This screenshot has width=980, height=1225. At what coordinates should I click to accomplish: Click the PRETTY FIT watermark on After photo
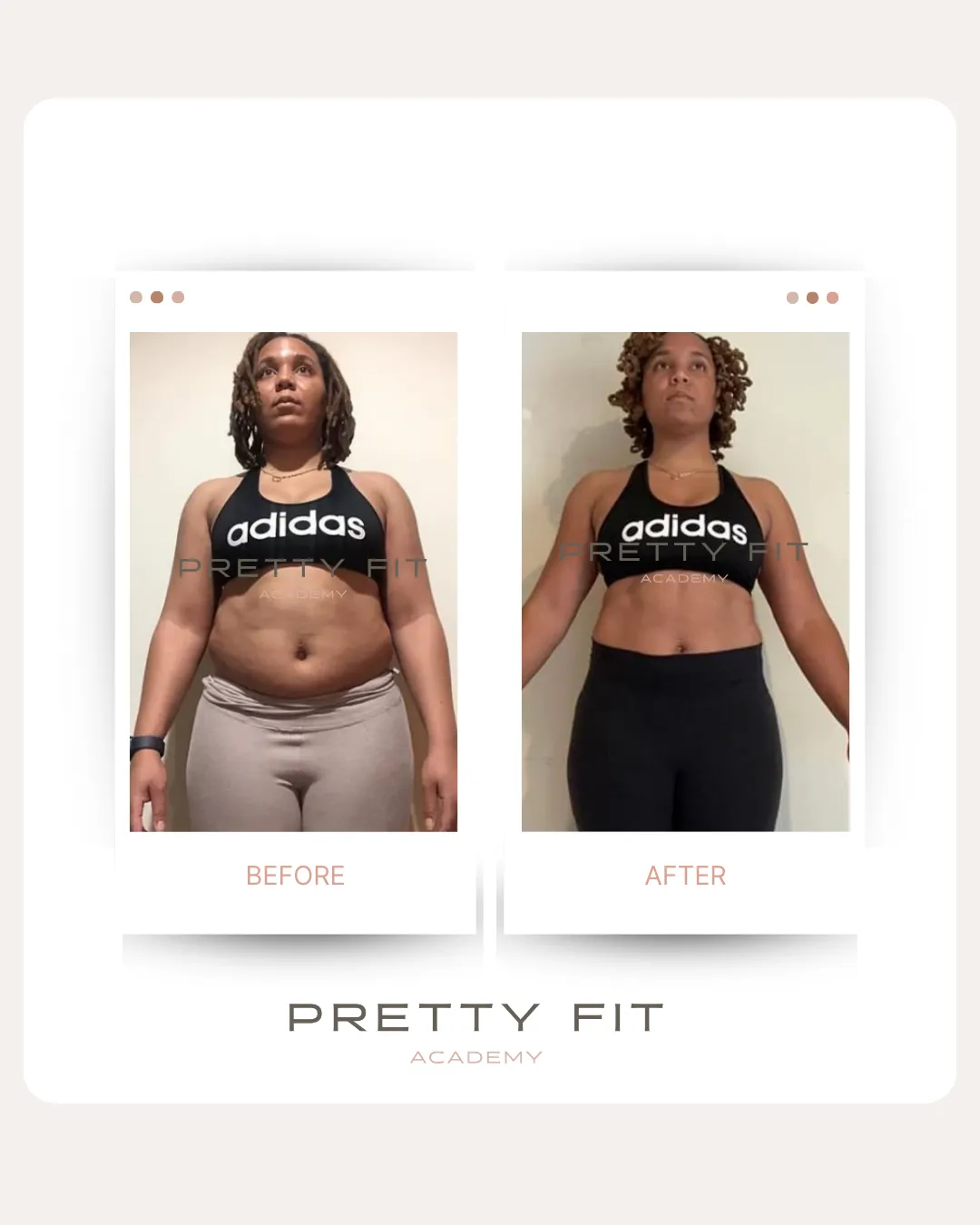point(684,551)
